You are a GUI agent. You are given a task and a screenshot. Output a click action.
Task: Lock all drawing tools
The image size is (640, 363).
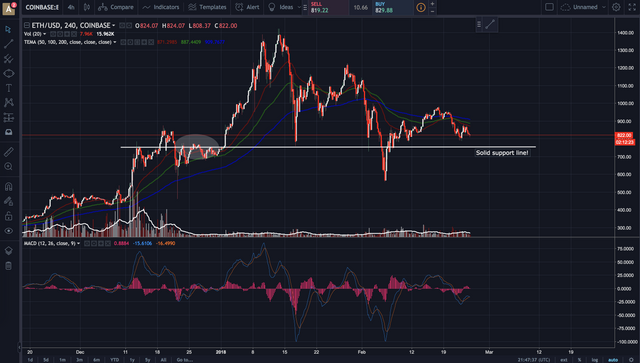coord(8,216)
